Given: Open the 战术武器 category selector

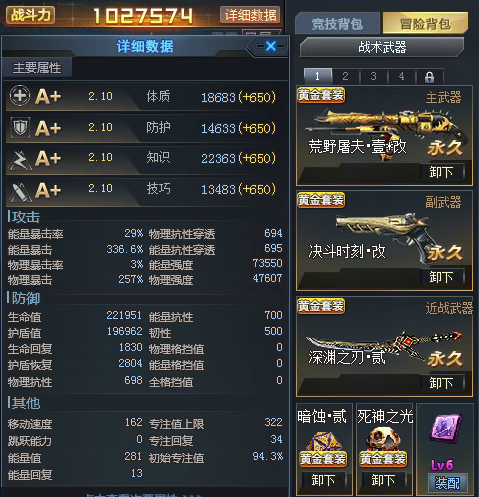Looking at the screenshot, I should 382,47.
